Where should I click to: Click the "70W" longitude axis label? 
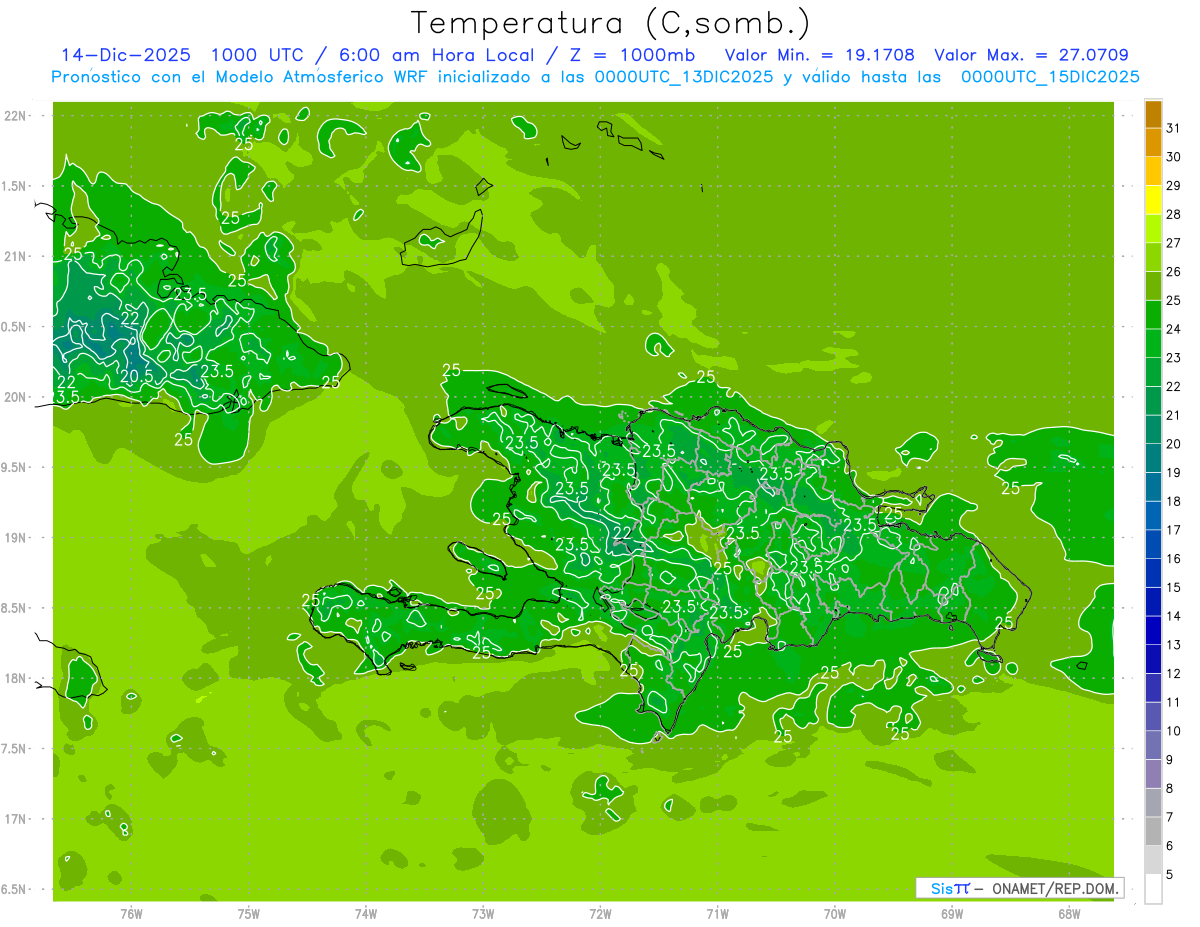[835, 913]
